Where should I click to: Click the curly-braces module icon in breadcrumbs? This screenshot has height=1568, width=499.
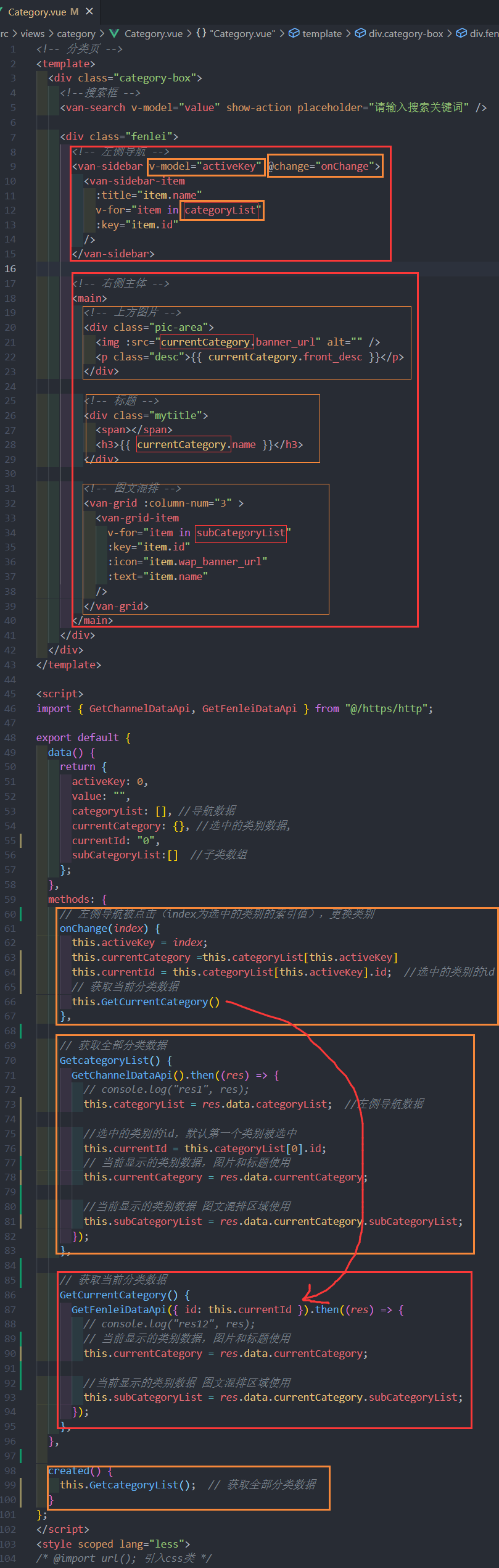(201, 33)
